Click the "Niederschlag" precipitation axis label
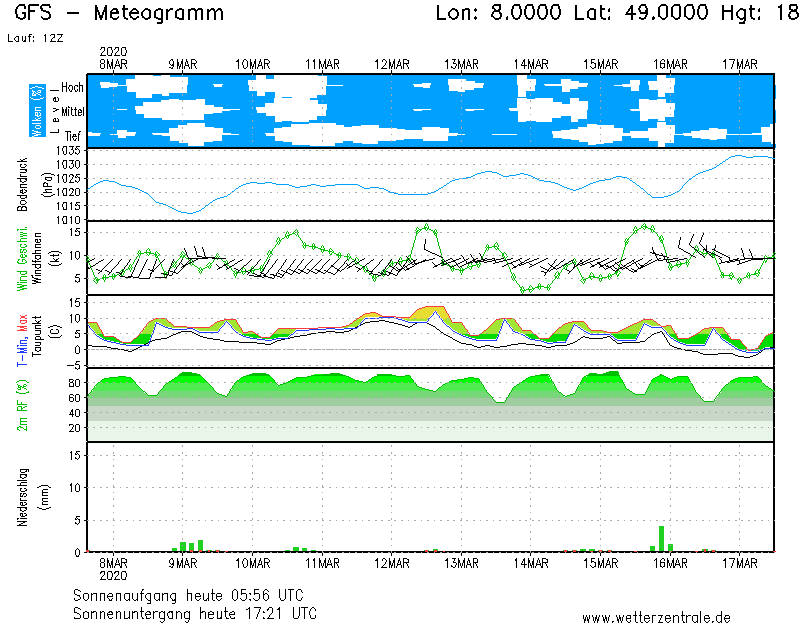The width and height of the screenshot is (800, 625). coord(22,497)
